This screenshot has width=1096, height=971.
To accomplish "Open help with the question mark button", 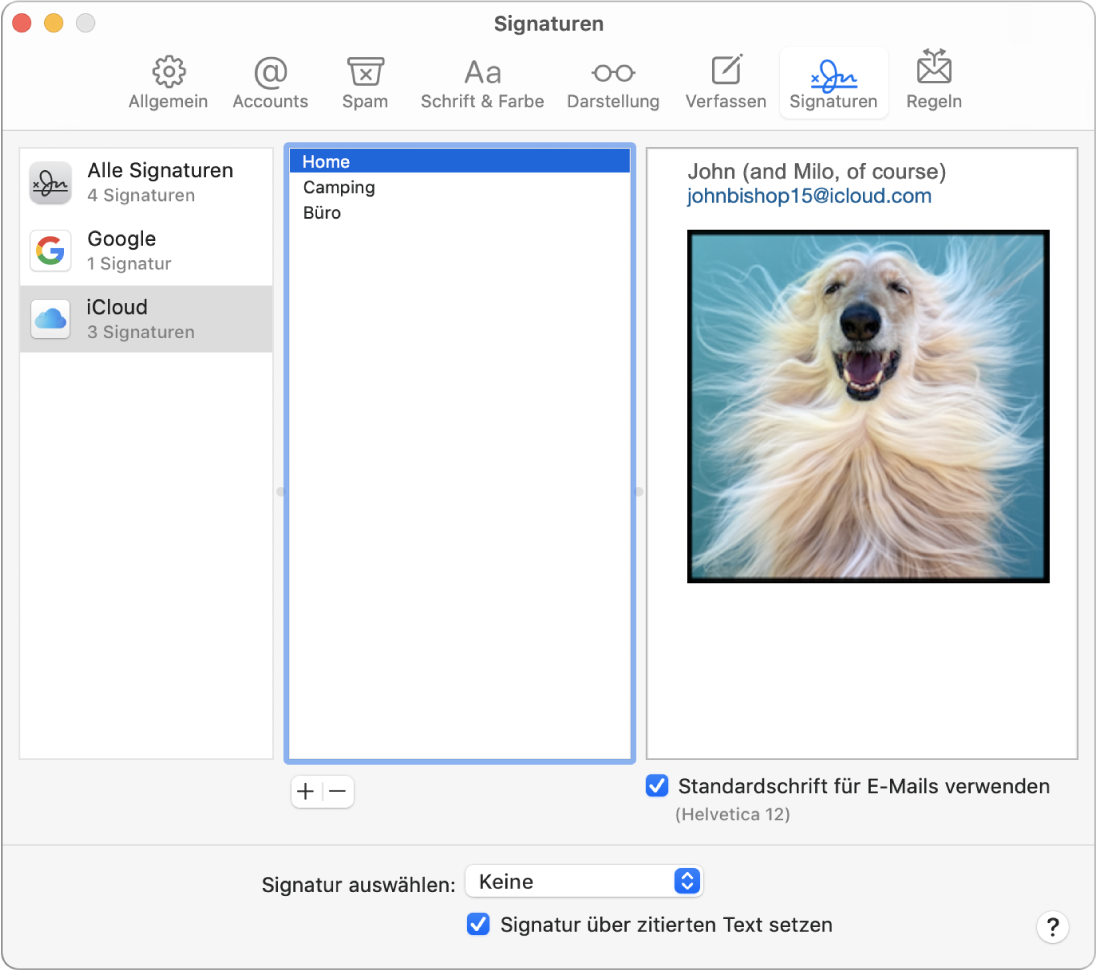I will point(1053,928).
